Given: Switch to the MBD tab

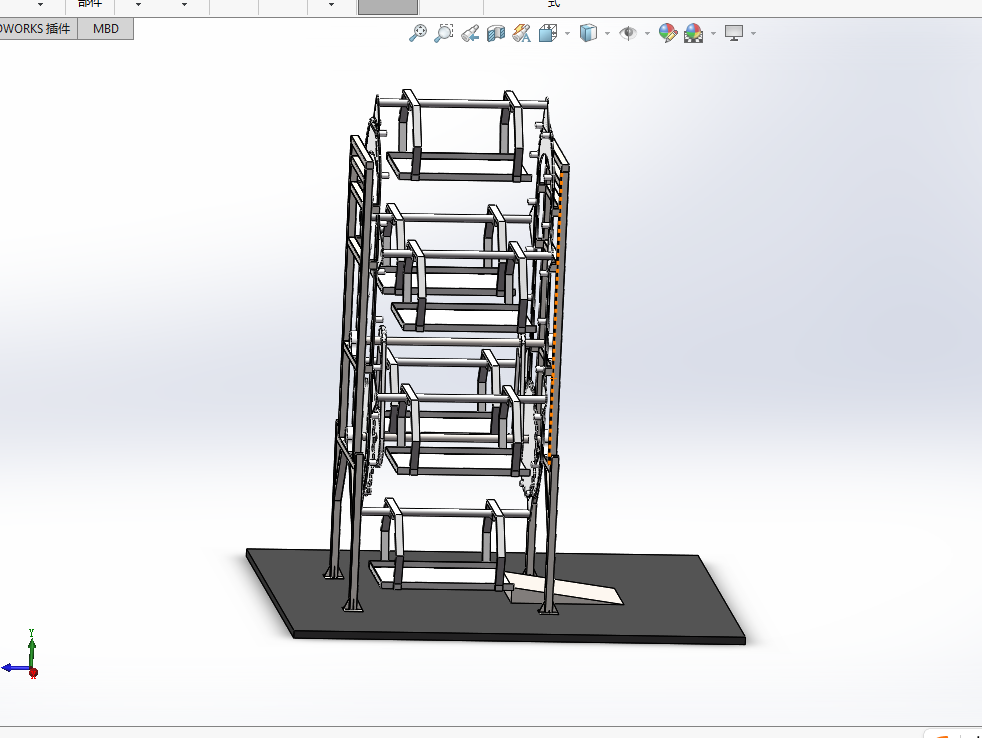Looking at the screenshot, I should tap(105, 29).
